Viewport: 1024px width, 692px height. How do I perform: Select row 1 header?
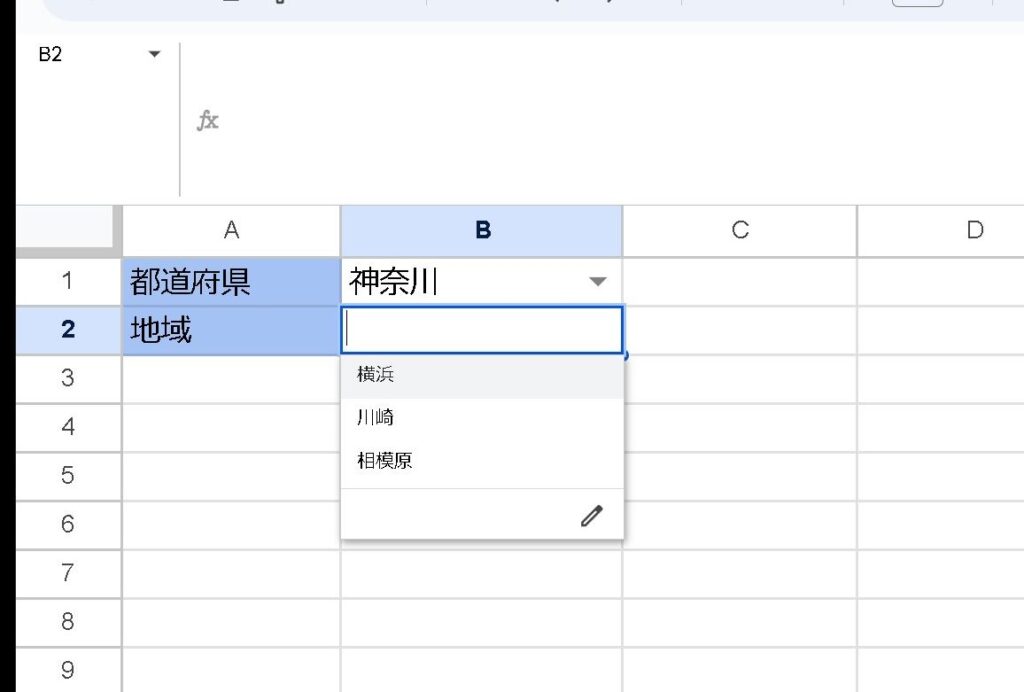[67, 281]
